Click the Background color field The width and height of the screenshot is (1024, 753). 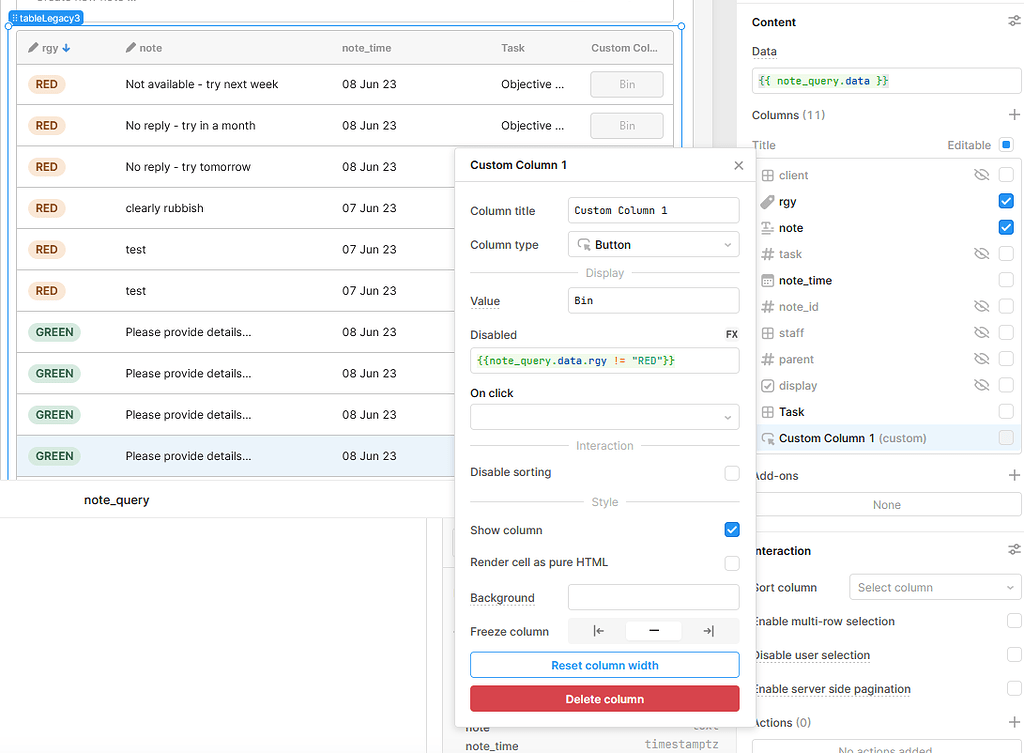[x=653, y=596]
